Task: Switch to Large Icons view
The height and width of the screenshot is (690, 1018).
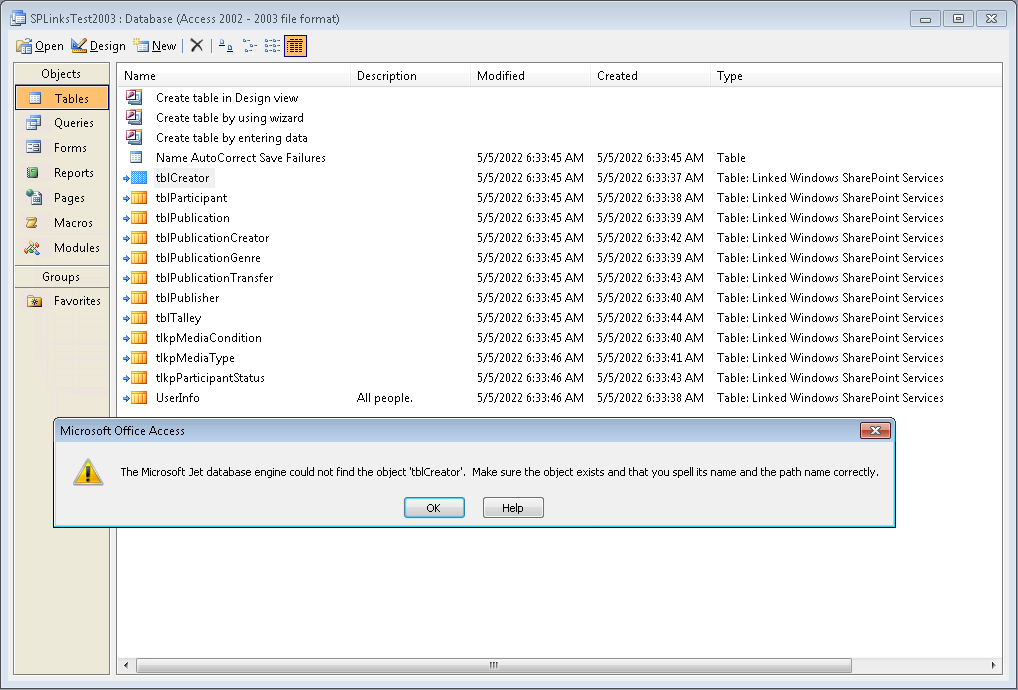Action: coord(226,45)
